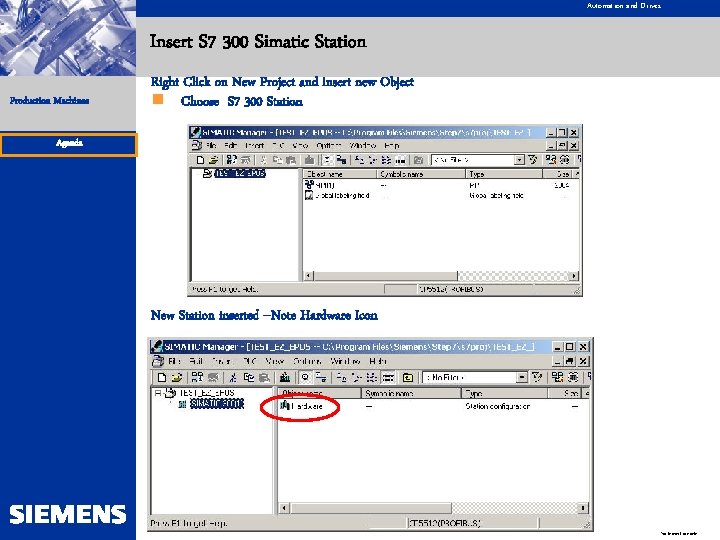The image size is (720, 540).
Task: Select Global labeling field object in upper window
Action: pos(337,196)
